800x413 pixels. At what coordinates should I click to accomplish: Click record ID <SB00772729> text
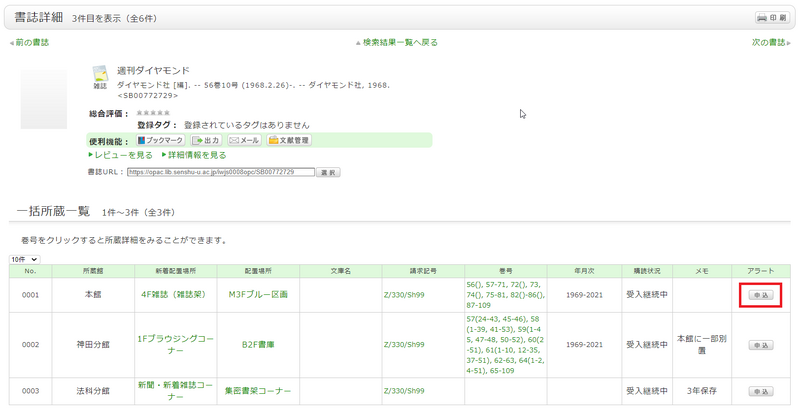[x=147, y=95]
